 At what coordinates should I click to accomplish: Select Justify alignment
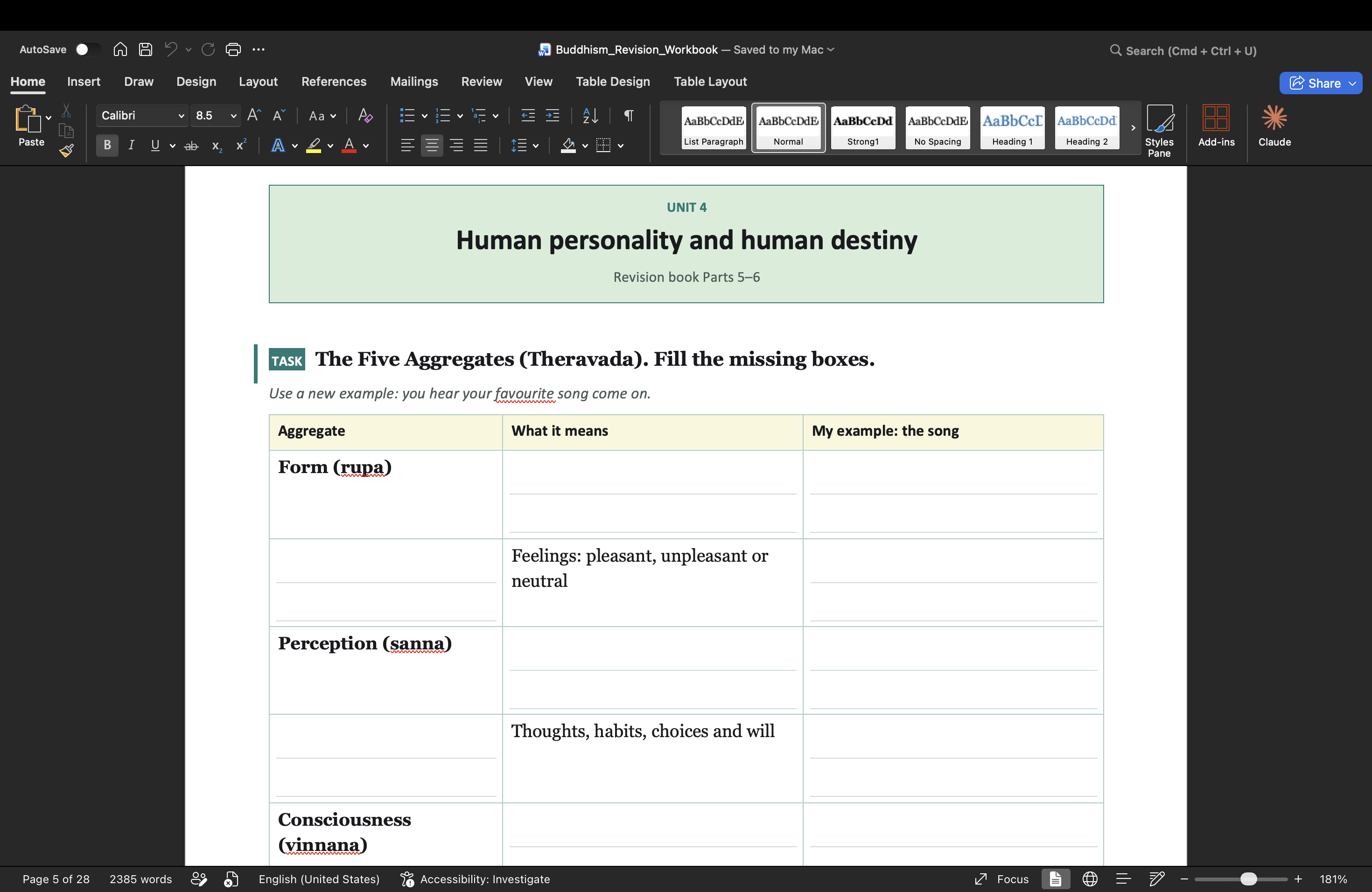(x=481, y=145)
